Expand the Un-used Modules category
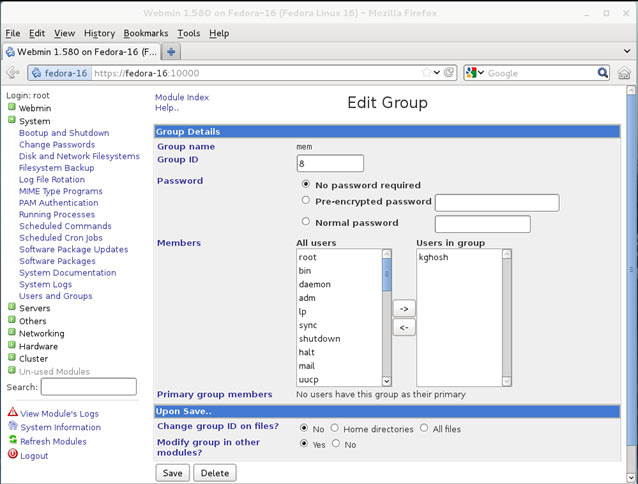 12,371
